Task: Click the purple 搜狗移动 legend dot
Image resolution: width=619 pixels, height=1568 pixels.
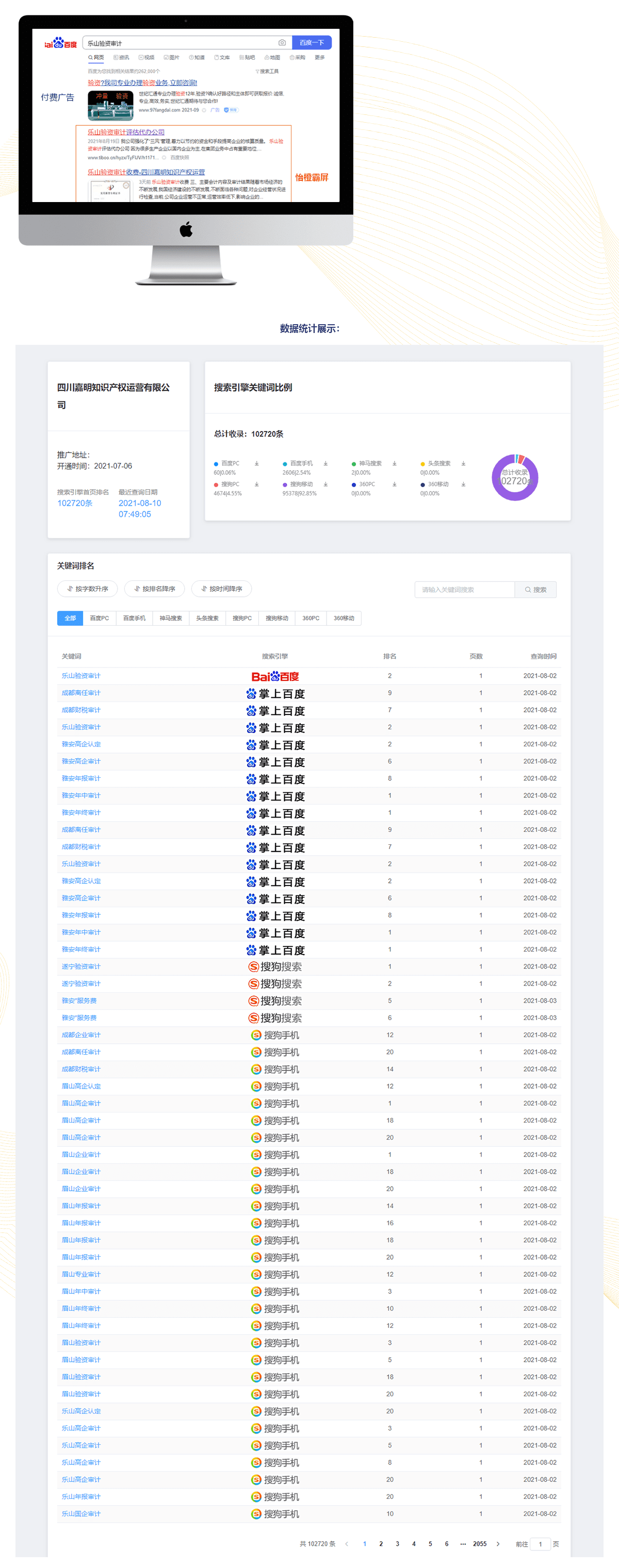Action: coord(285,485)
